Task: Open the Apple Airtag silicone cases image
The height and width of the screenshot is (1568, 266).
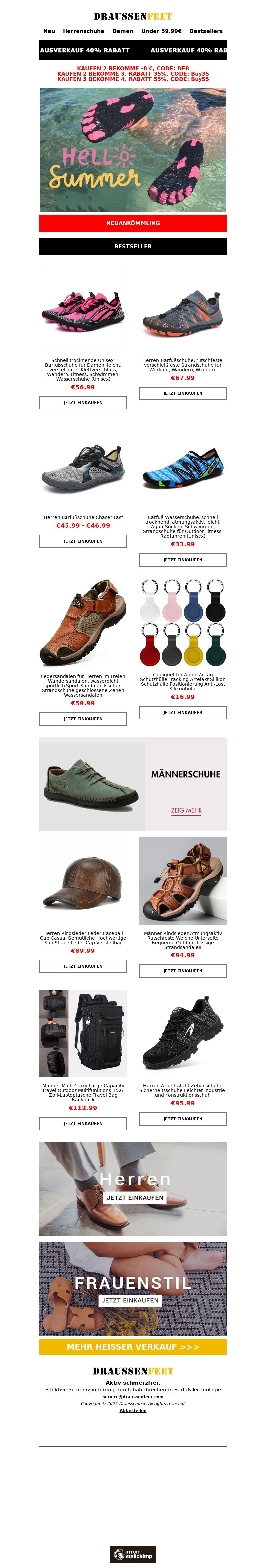Action: click(x=183, y=622)
